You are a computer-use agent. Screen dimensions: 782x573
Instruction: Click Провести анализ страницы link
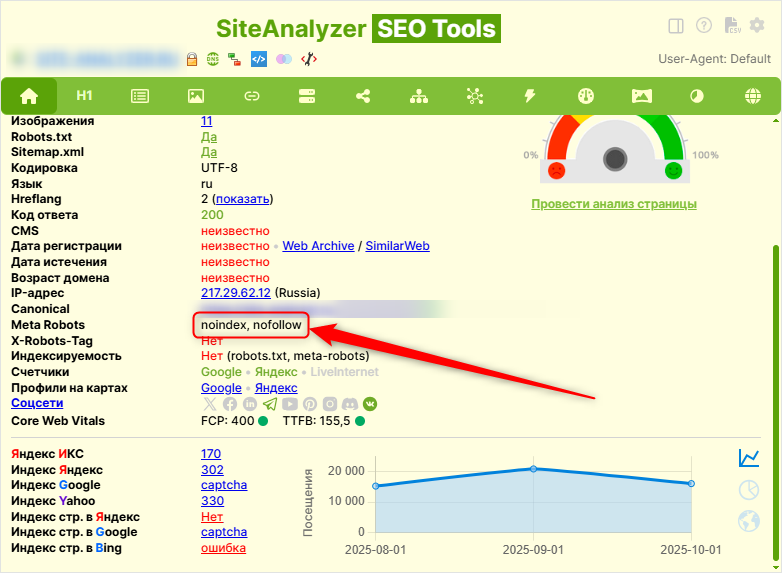coord(614,204)
